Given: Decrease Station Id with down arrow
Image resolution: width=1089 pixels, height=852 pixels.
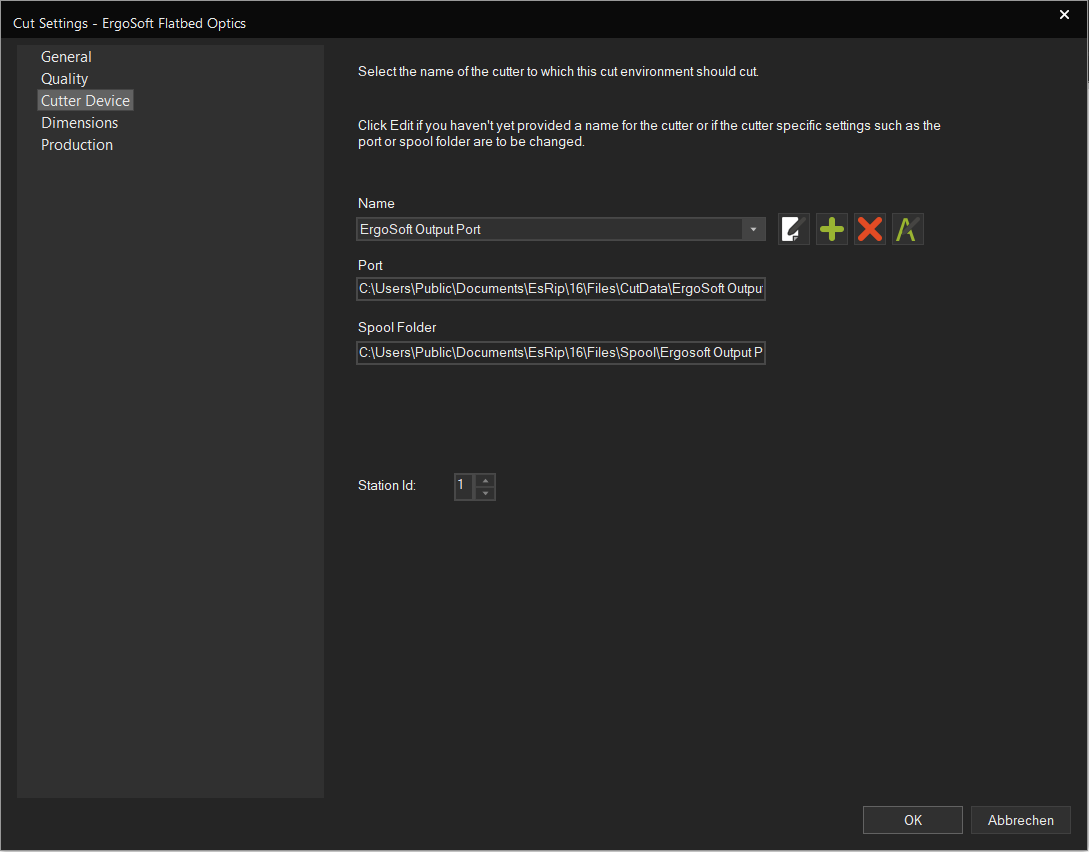Looking at the screenshot, I should click(485, 493).
